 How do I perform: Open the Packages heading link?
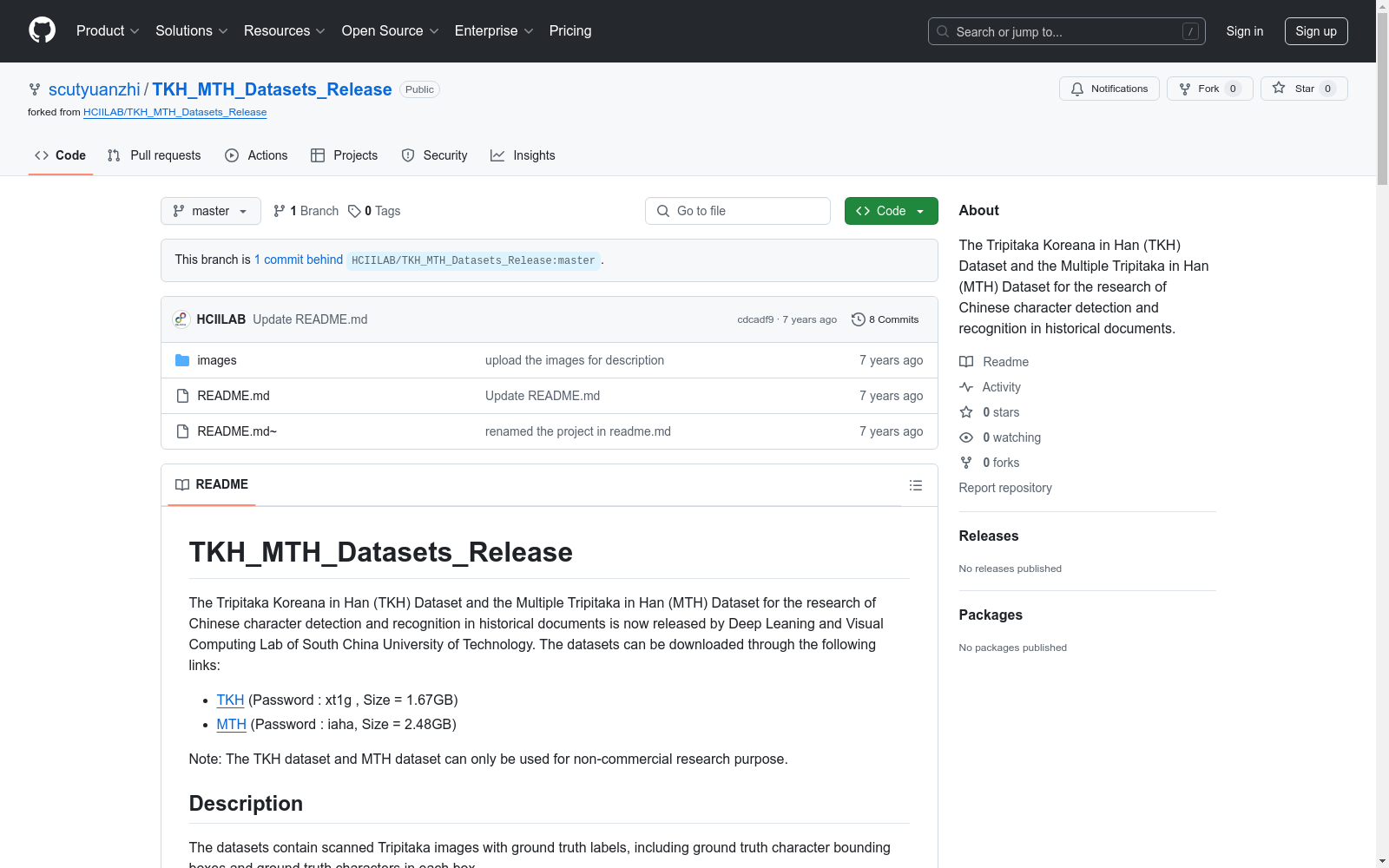(x=991, y=615)
